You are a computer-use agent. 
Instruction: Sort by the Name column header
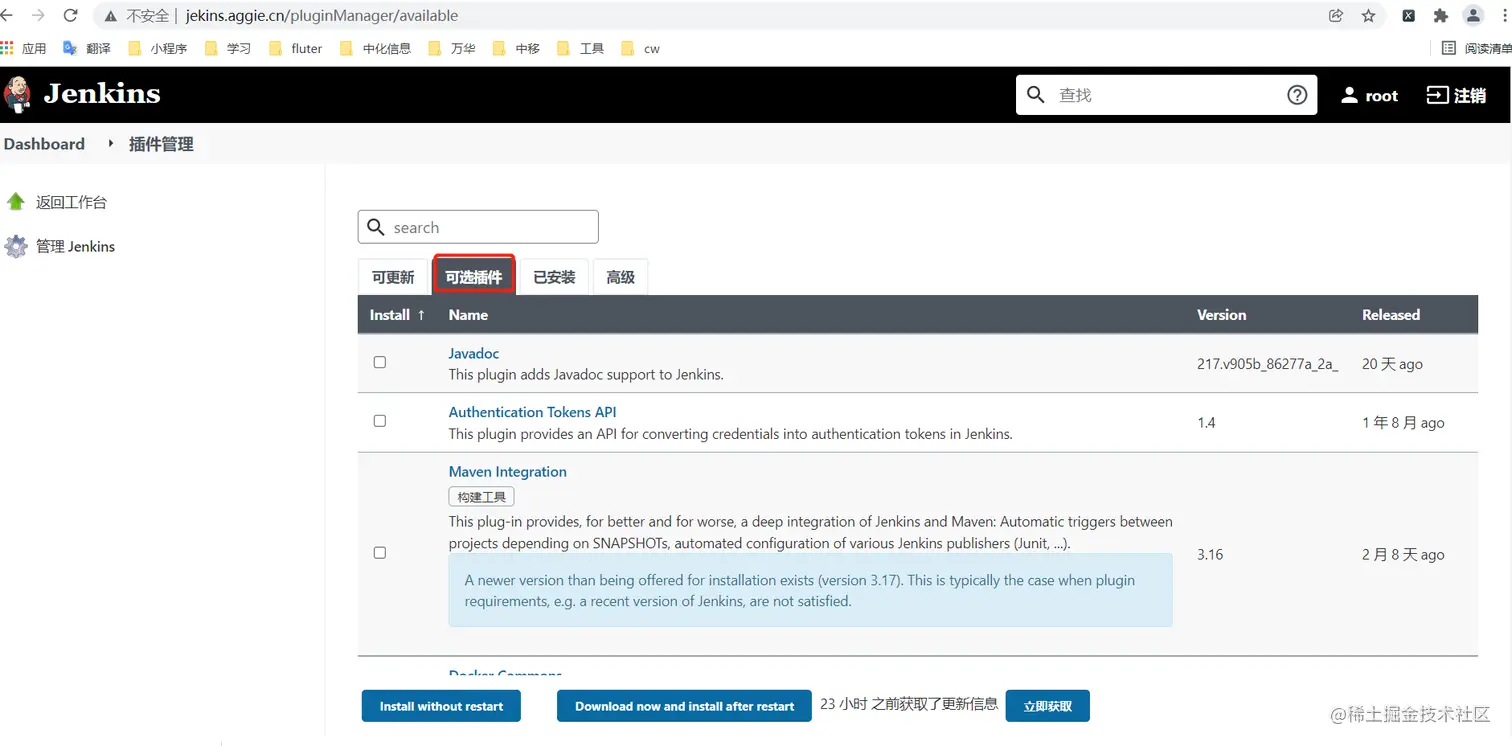click(468, 314)
